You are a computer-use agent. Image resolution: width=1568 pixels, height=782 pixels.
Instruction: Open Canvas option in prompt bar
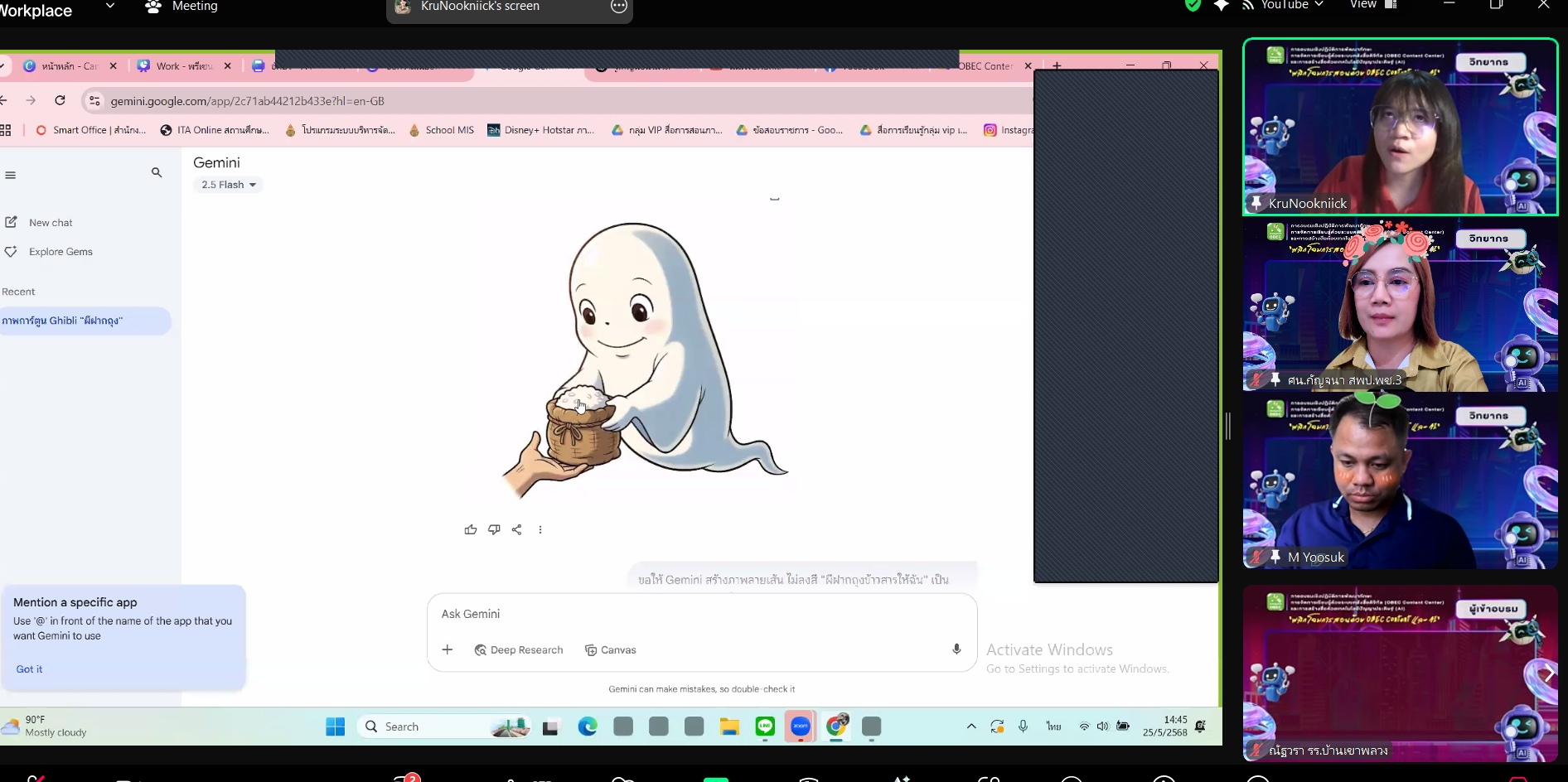pos(611,650)
